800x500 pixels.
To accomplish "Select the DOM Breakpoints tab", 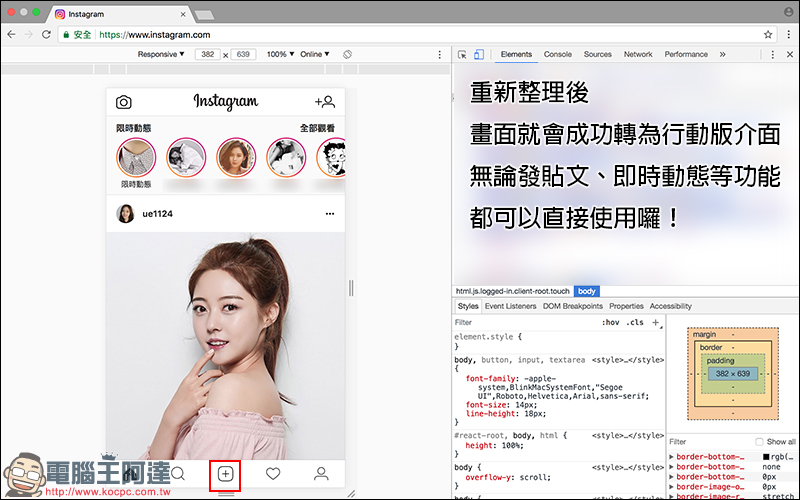I will click(572, 306).
